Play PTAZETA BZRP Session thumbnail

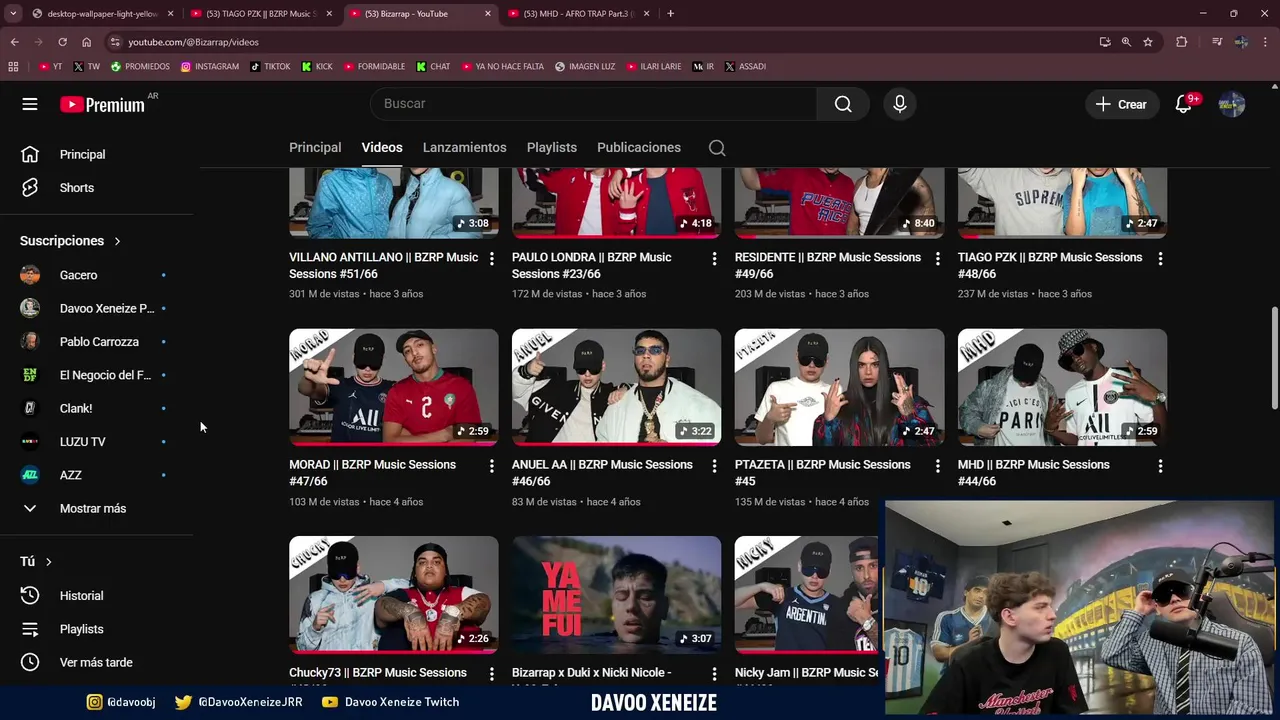[x=839, y=387]
